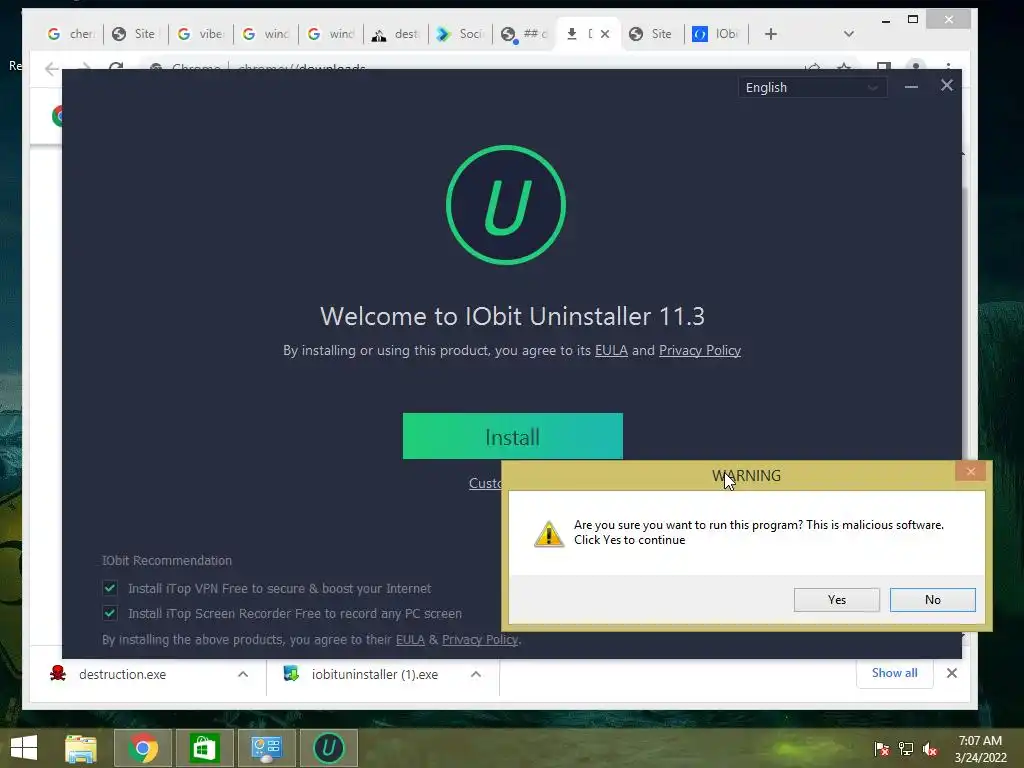Click muted volume tray icon
Viewport: 1024px width, 768px height.
coord(930,748)
